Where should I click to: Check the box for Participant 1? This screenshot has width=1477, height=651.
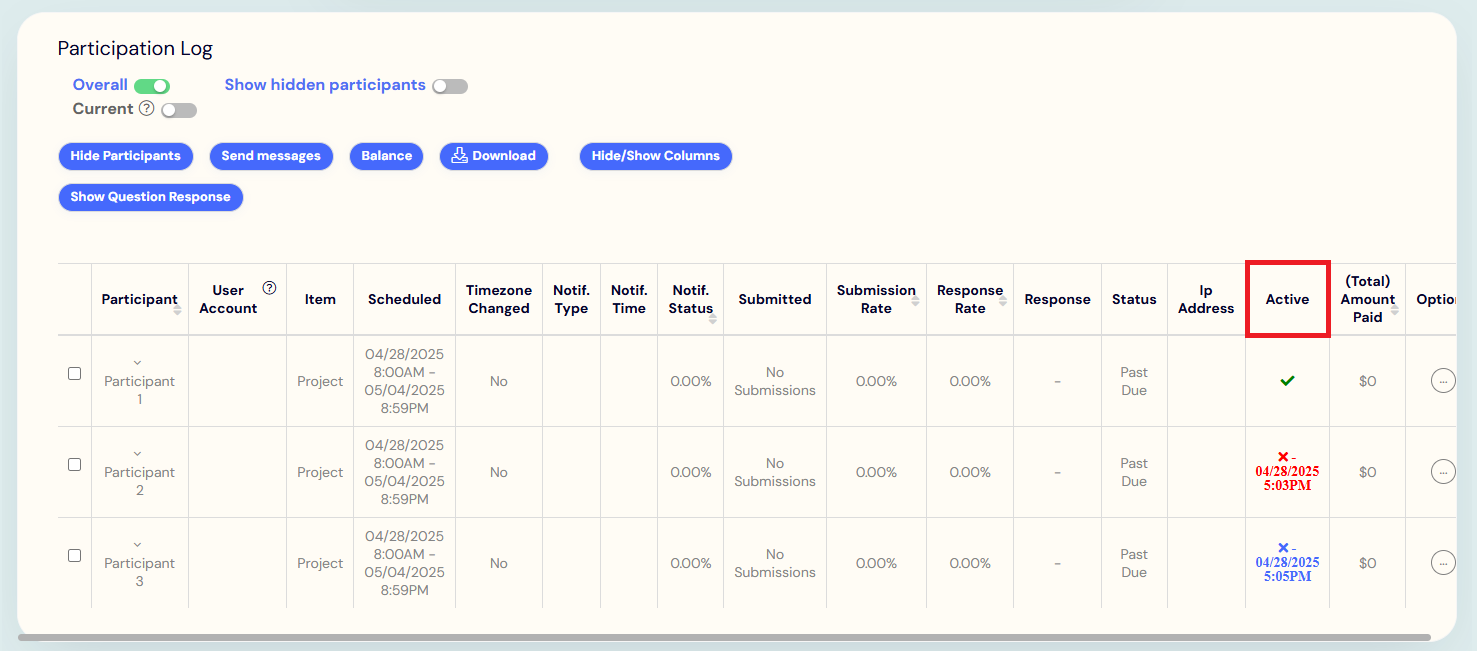point(74,373)
